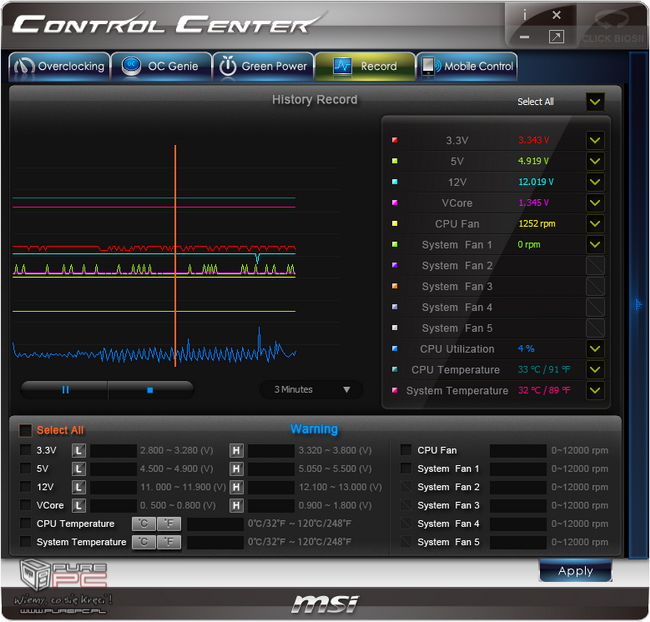The height and width of the screenshot is (622, 650).
Task: Click the H high-limit icon for 3.3V
Action: click(236, 451)
